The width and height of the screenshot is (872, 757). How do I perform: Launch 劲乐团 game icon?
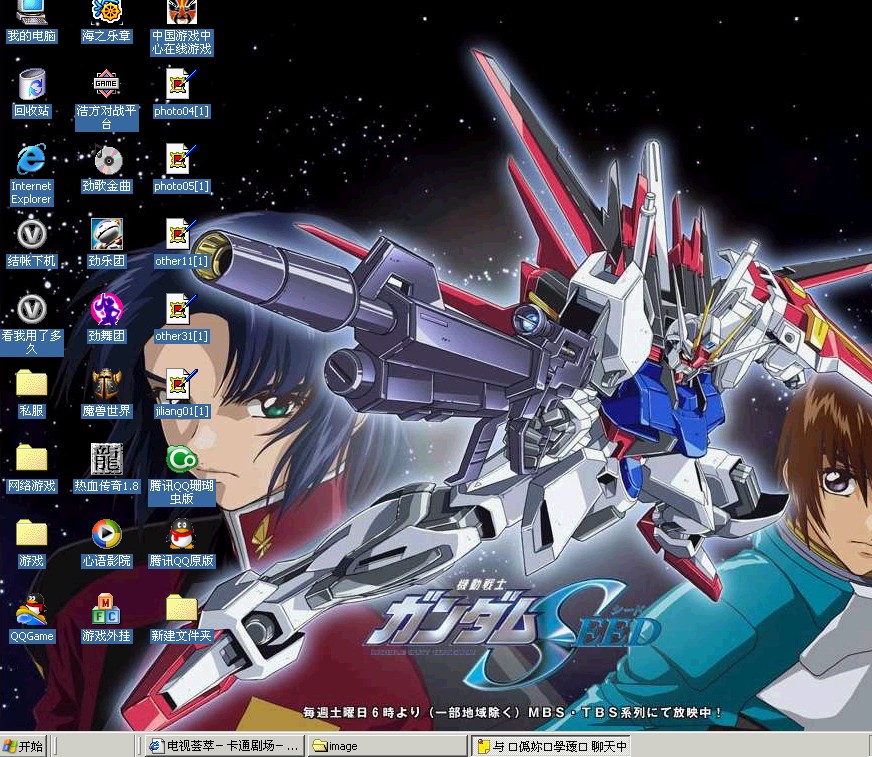click(106, 235)
